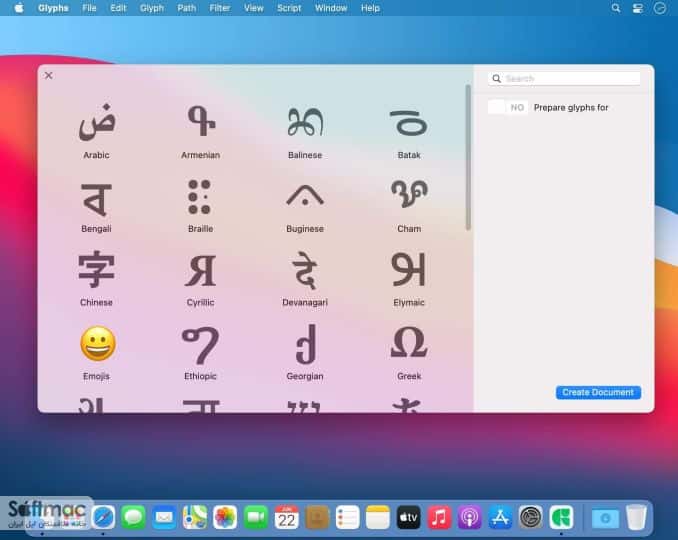Select the Bengali script glyph
The height and width of the screenshot is (540, 678).
point(96,199)
